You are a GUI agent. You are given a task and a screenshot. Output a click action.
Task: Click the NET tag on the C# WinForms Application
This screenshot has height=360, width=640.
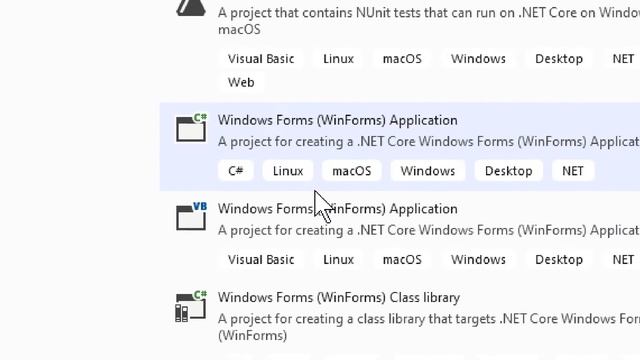(x=573, y=171)
